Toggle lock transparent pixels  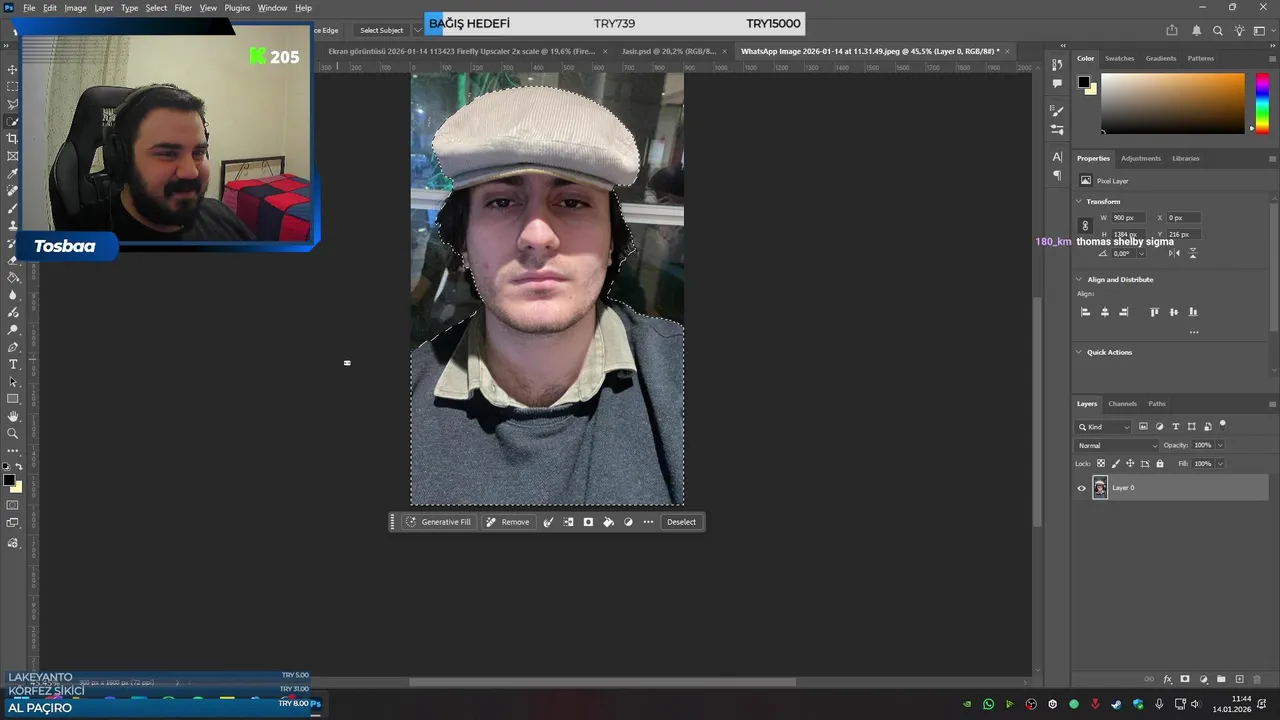[1101, 464]
